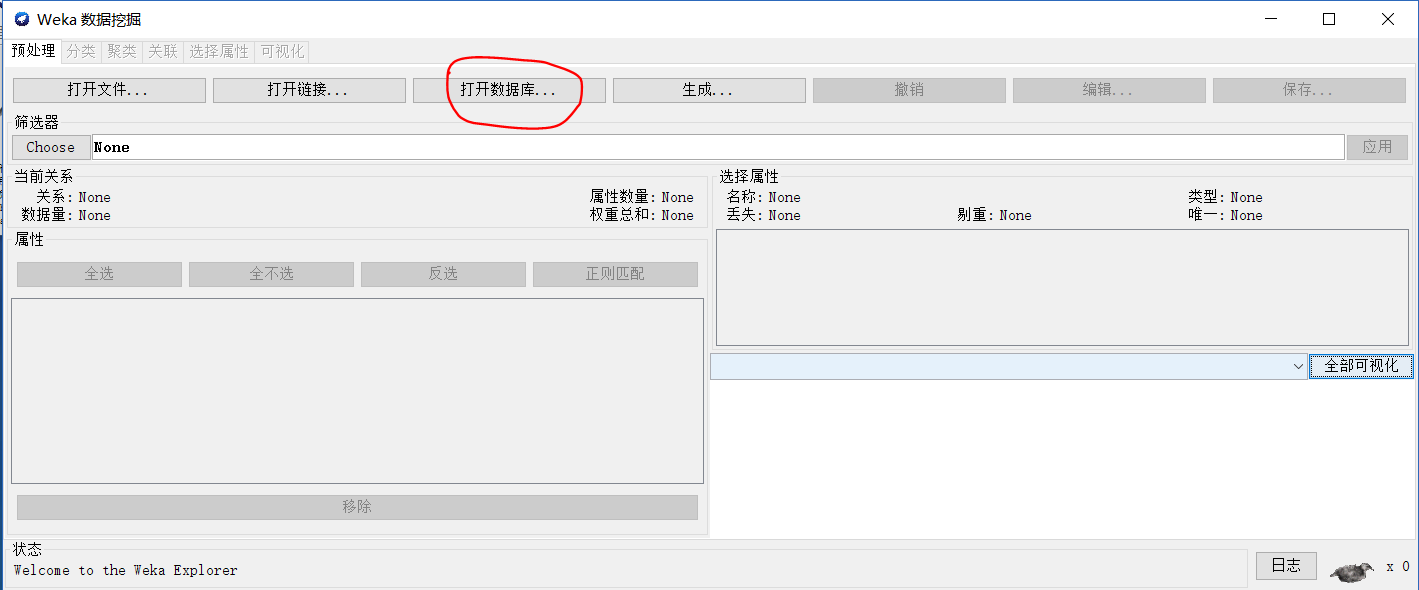Click the 关系: None label
This screenshot has height=590, width=1419.
pyautogui.click(x=74, y=198)
